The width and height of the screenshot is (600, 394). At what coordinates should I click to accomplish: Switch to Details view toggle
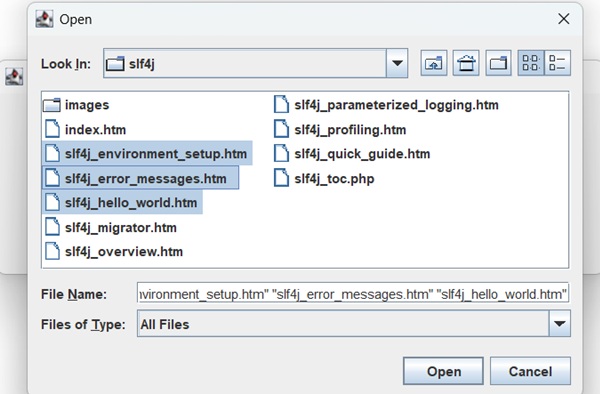(x=557, y=63)
